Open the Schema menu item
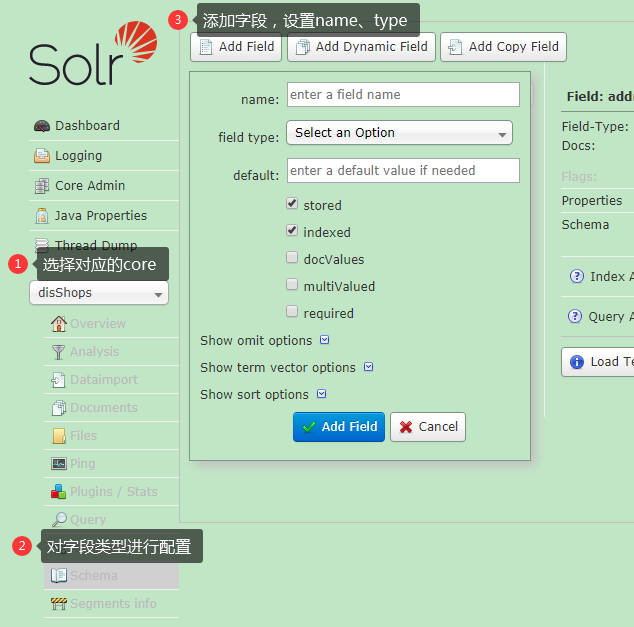Image resolution: width=634 pixels, height=627 pixels. [111, 575]
